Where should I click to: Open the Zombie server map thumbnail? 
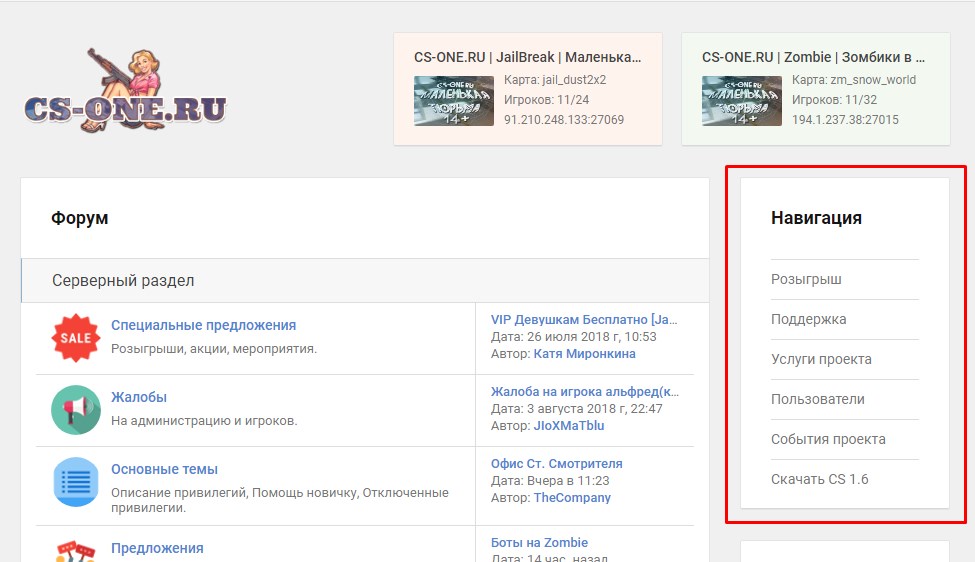[x=742, y=101]
